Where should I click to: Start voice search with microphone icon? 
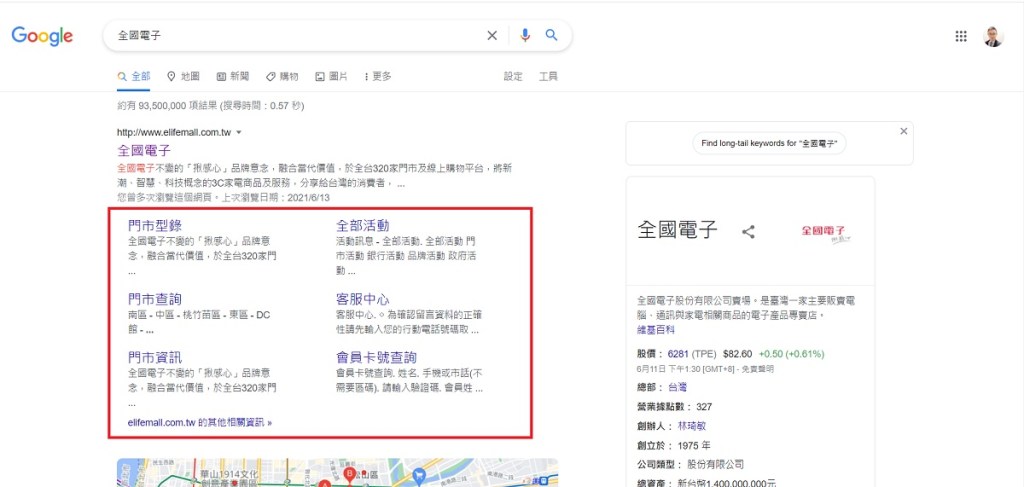tap(525, 35)
